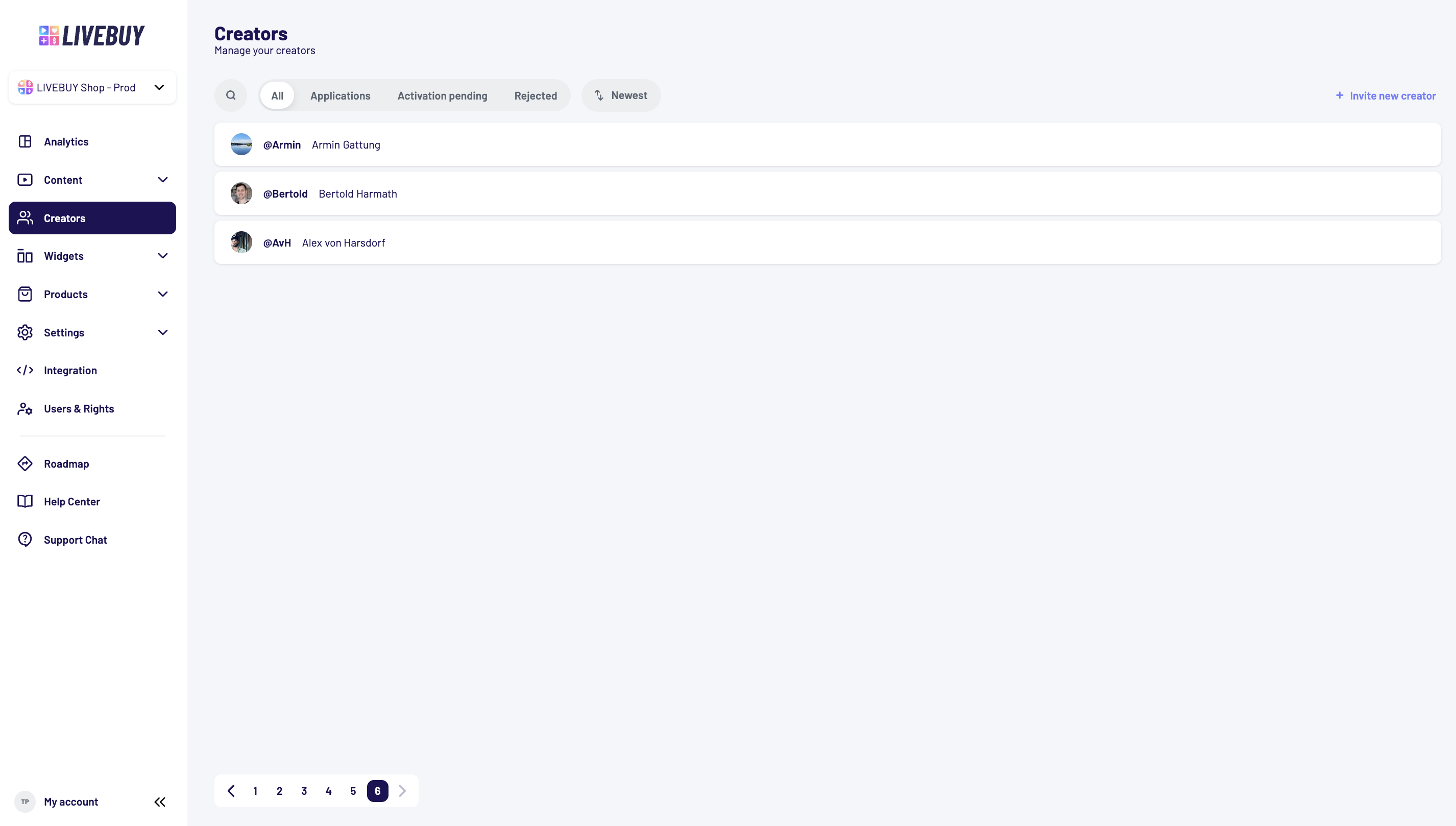Click Invite new creator
The width and height of the screenshot is (1456, 826).
click(1386, 95)
